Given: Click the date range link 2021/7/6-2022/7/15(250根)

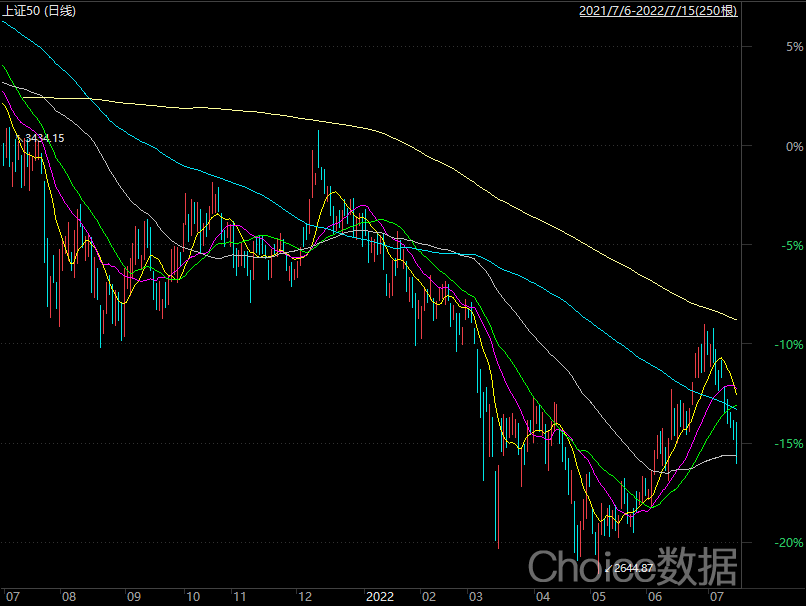Looking at the screenshot, I should pyautogui.click(x=658, y=10).
